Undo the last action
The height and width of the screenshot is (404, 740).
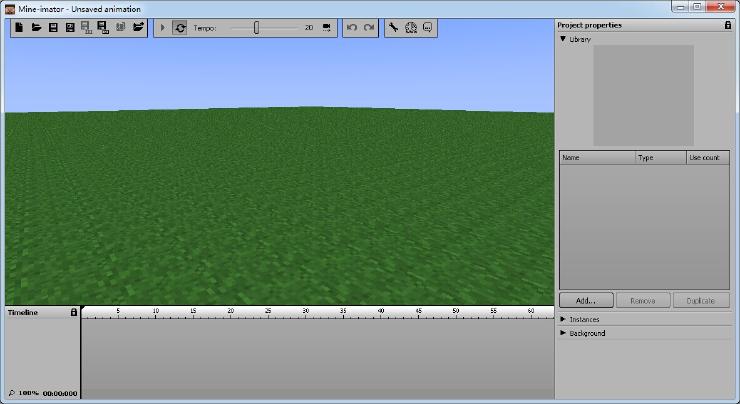(352, 28)
